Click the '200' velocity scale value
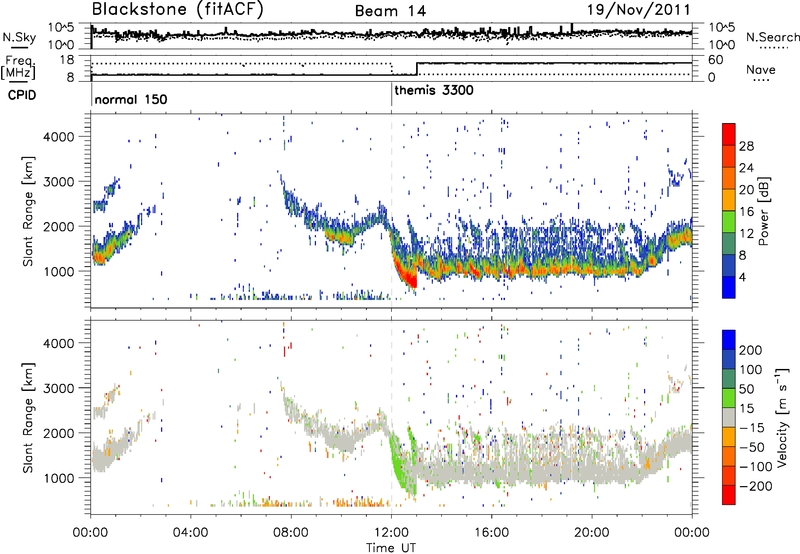The width and height of the screenshot is (800, 554). pos(750,350)
